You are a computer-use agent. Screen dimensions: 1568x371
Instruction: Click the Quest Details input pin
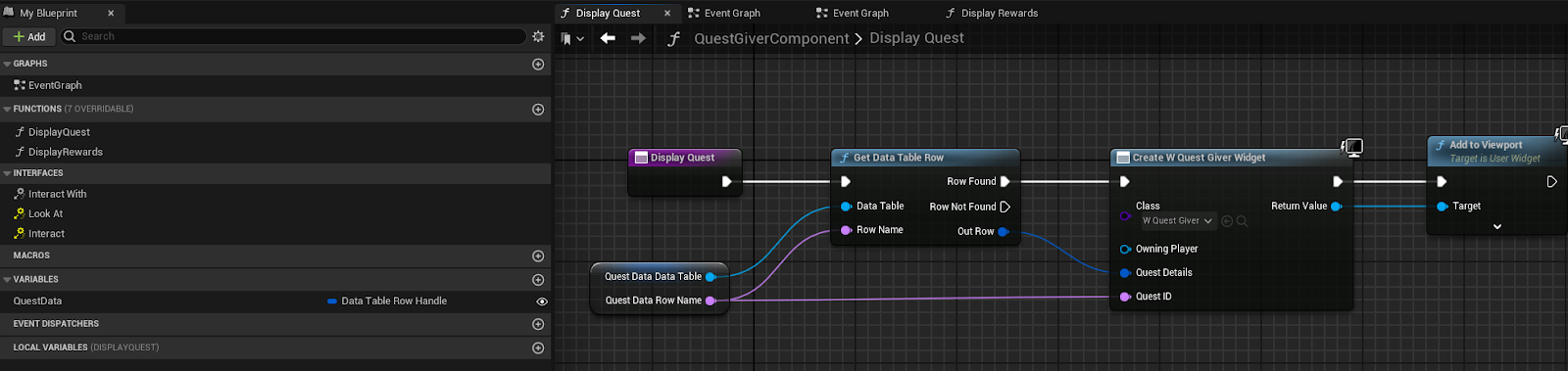tap(1125, 273)
